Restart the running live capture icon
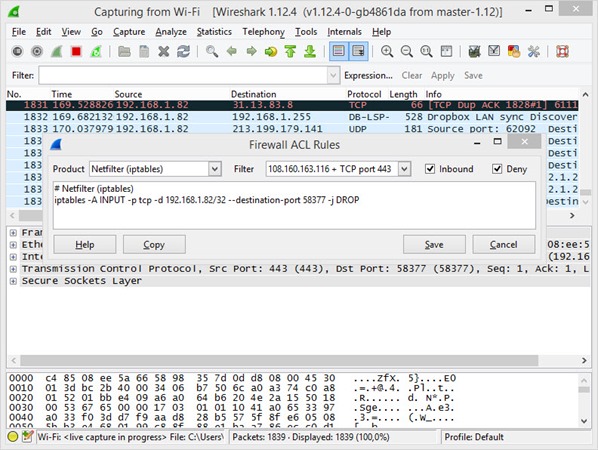The height and width of the screenshot is (450, 598). point(95,51)
